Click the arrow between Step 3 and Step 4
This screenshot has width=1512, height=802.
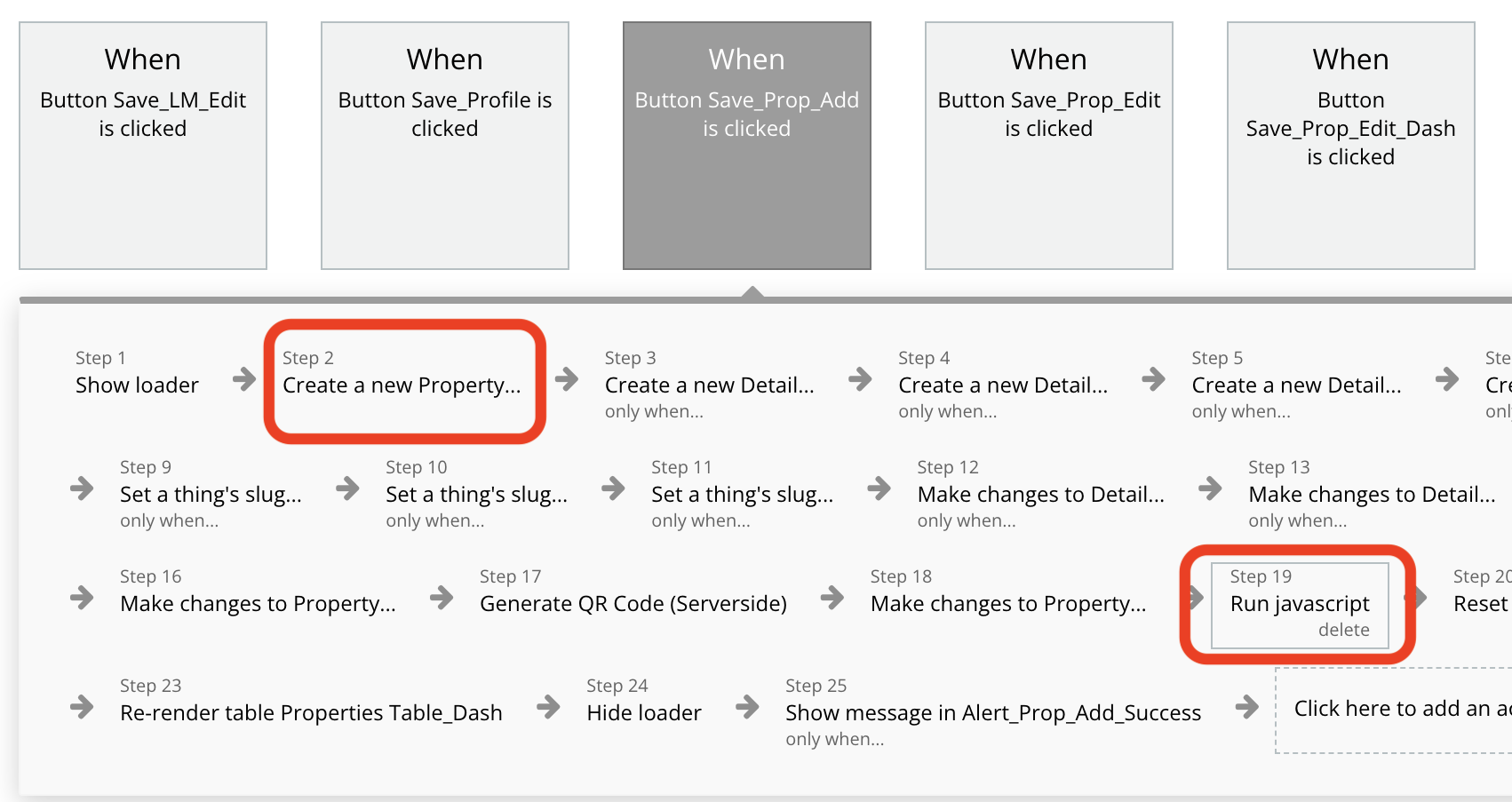tap(859, 380)
